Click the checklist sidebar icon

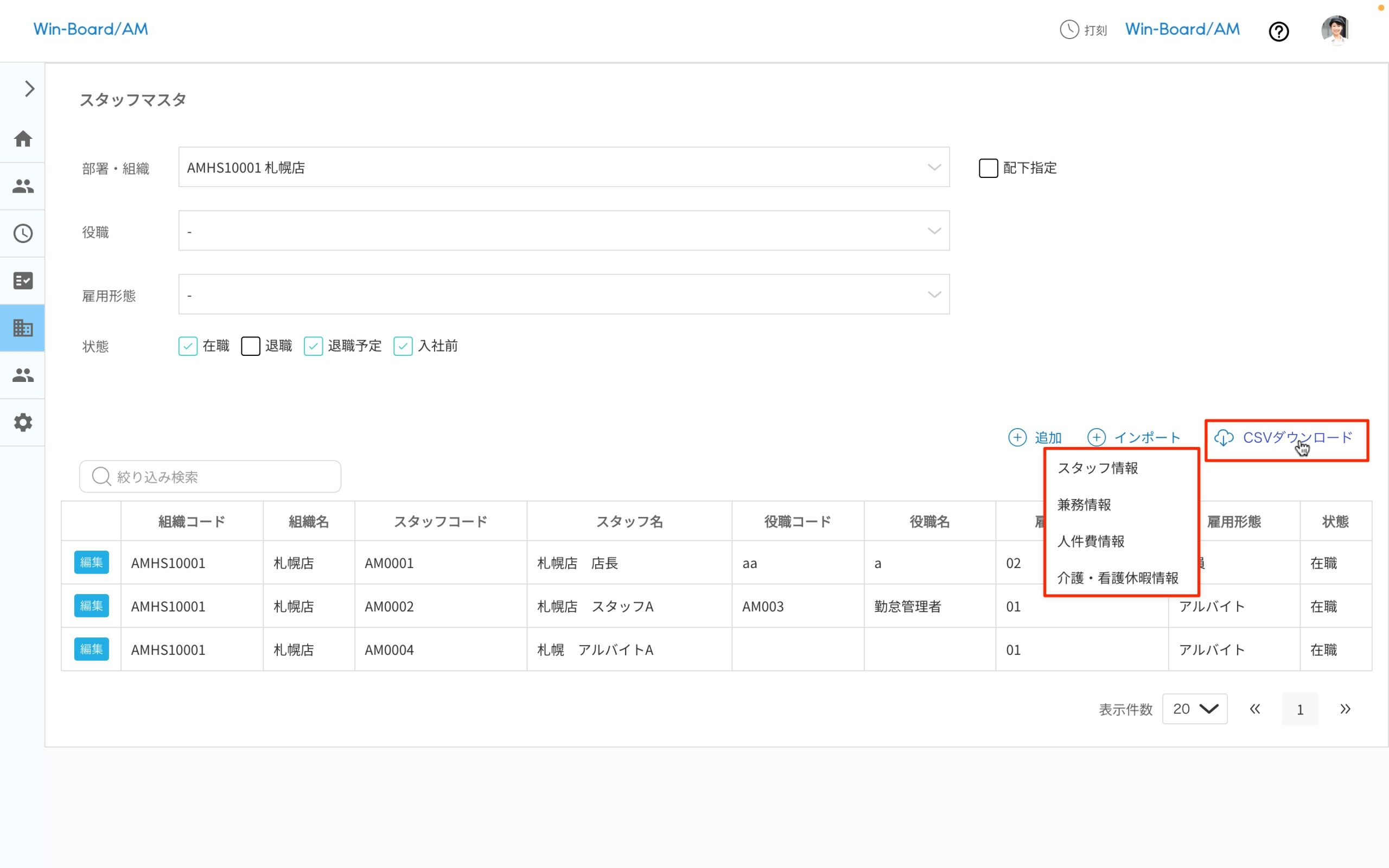[23, 280]
